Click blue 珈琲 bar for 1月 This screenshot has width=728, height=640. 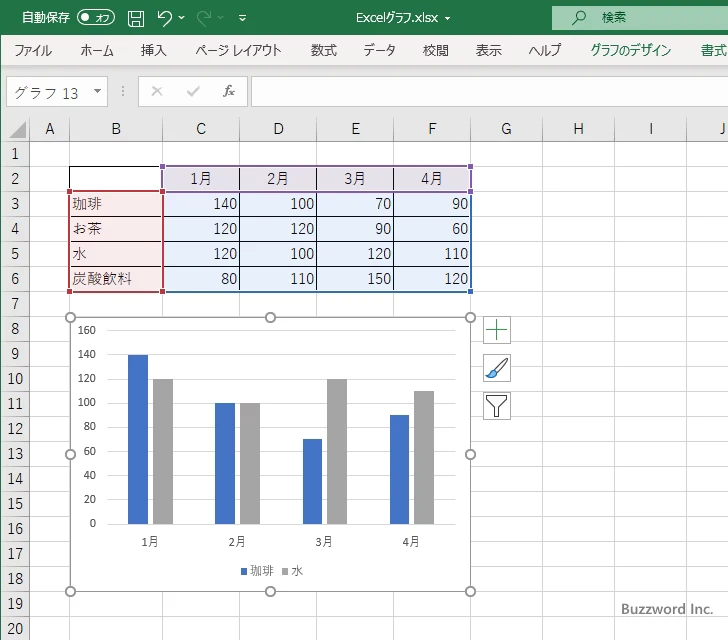click(138, 439)
